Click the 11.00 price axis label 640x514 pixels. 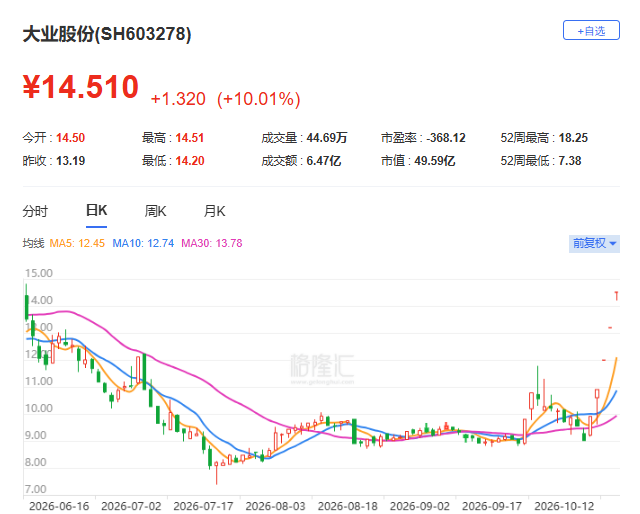(x=39, y=381)
